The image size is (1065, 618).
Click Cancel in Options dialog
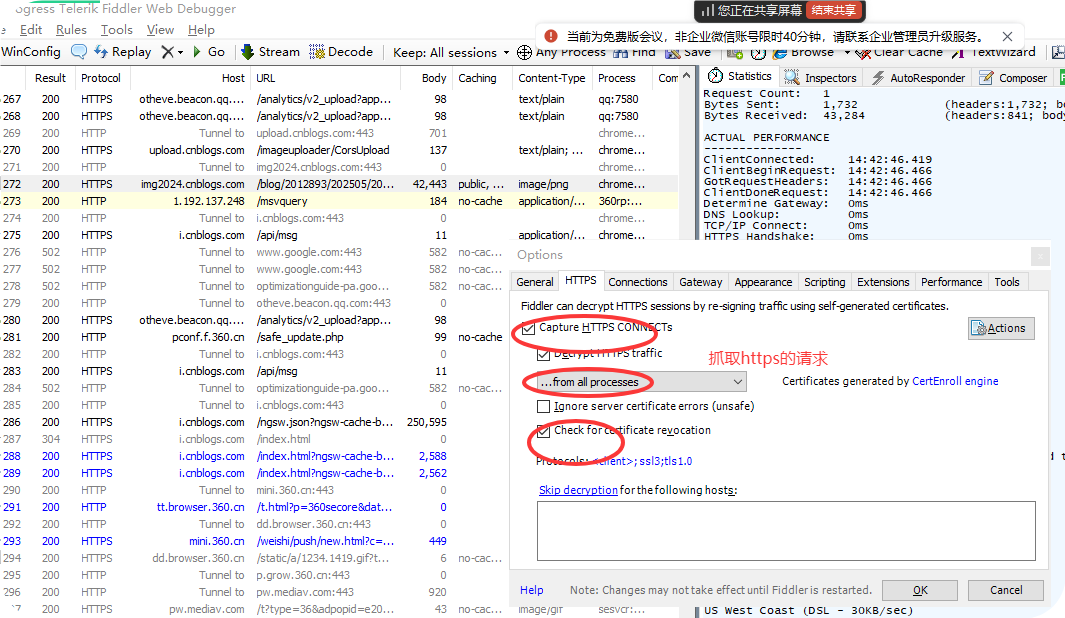point(1005,590)
